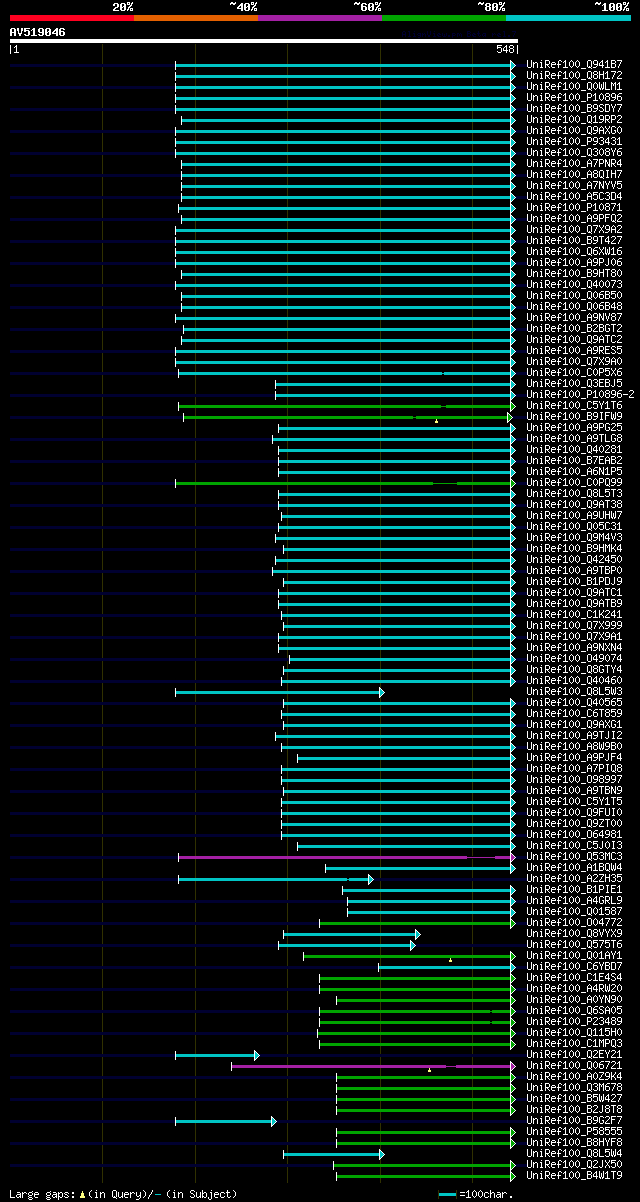
Task: Click the yellow query gap marker on the UniRef100_Q01AY1 bar
Action: click(x=450, y=959)
